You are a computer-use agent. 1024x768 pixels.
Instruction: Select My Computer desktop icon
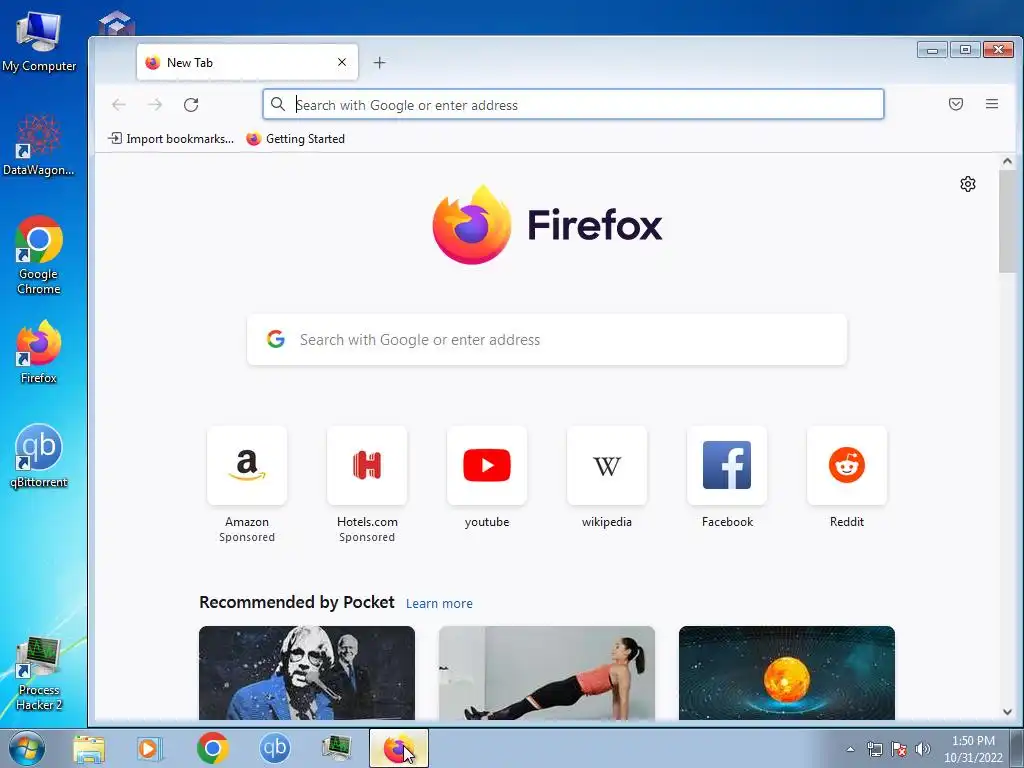[x=39, y=42]
